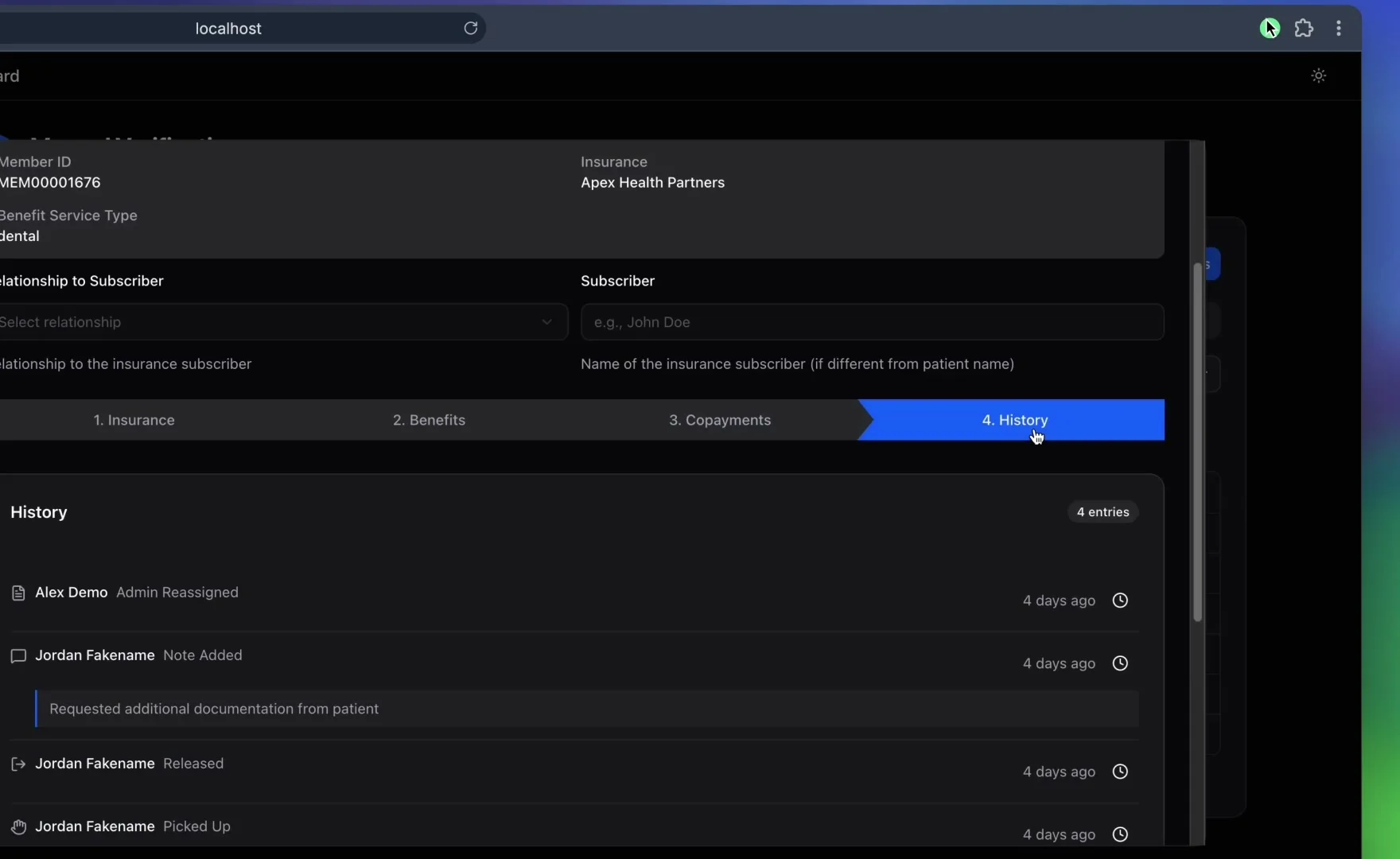Click the subscriber name input field
This screenshot has width=1400, height=859.
(x=872, y=322)
